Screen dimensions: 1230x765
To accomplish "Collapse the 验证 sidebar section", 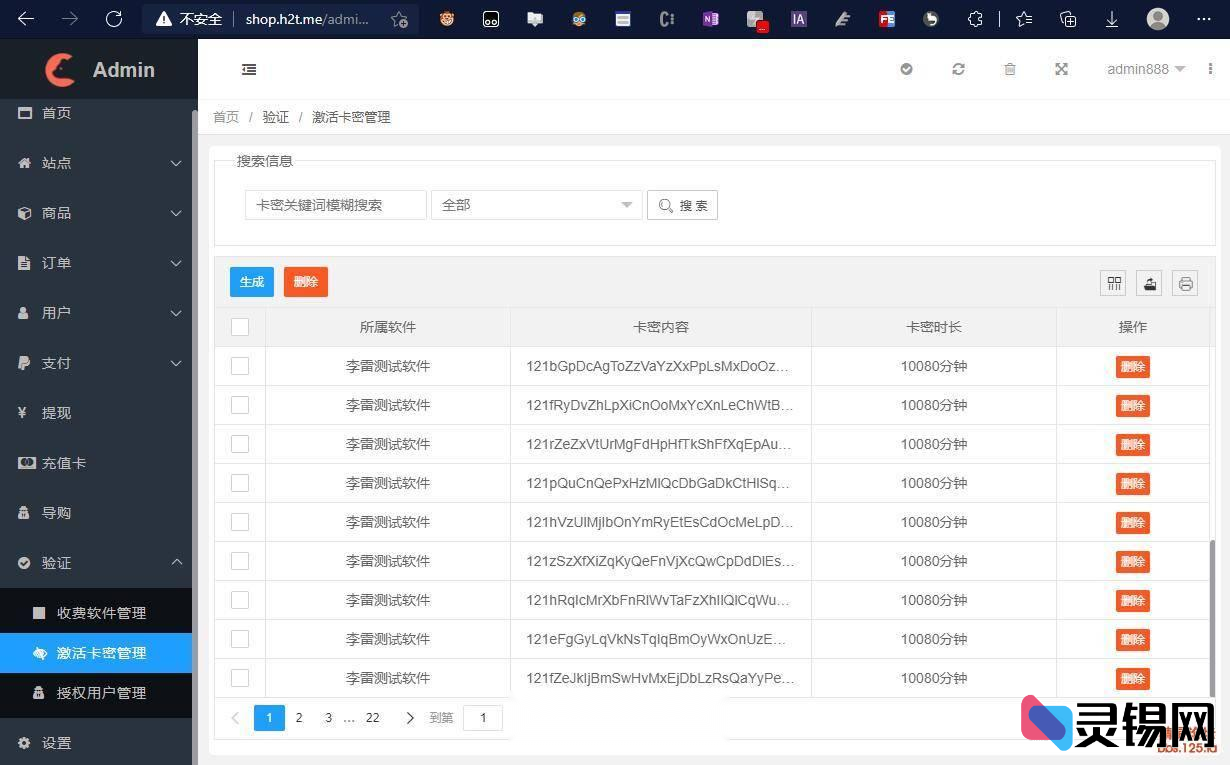I will click(x=97, y=563).
